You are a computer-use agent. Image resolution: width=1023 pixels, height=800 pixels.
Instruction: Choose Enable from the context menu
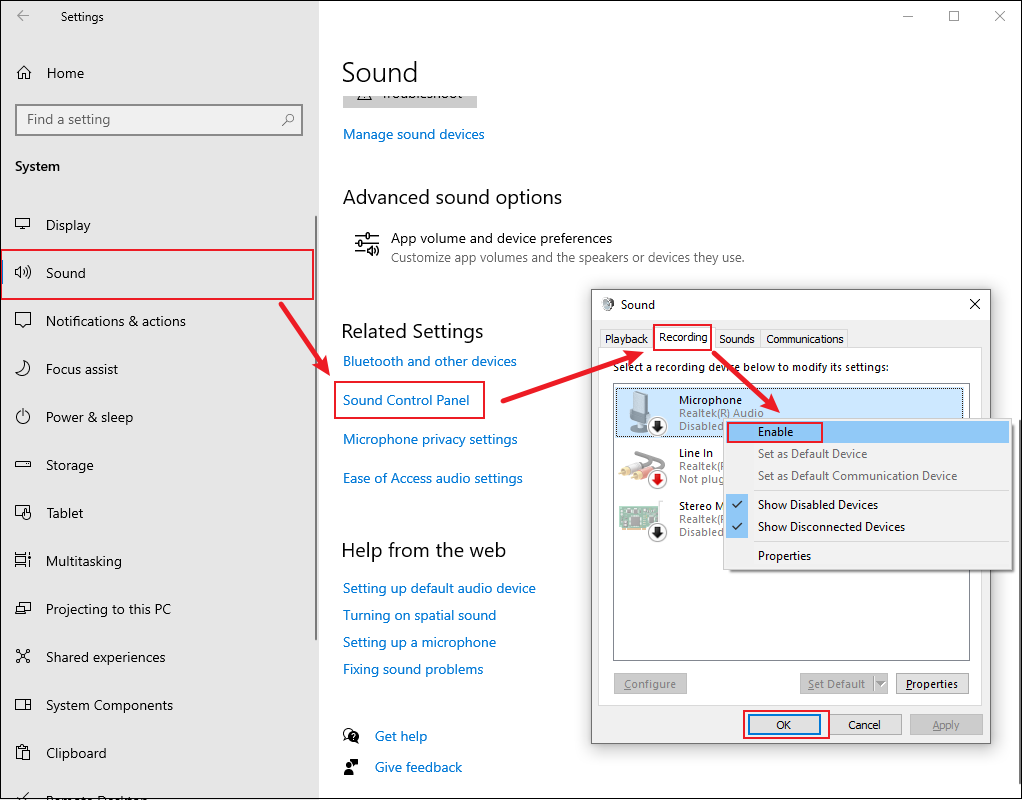[774, 431]
